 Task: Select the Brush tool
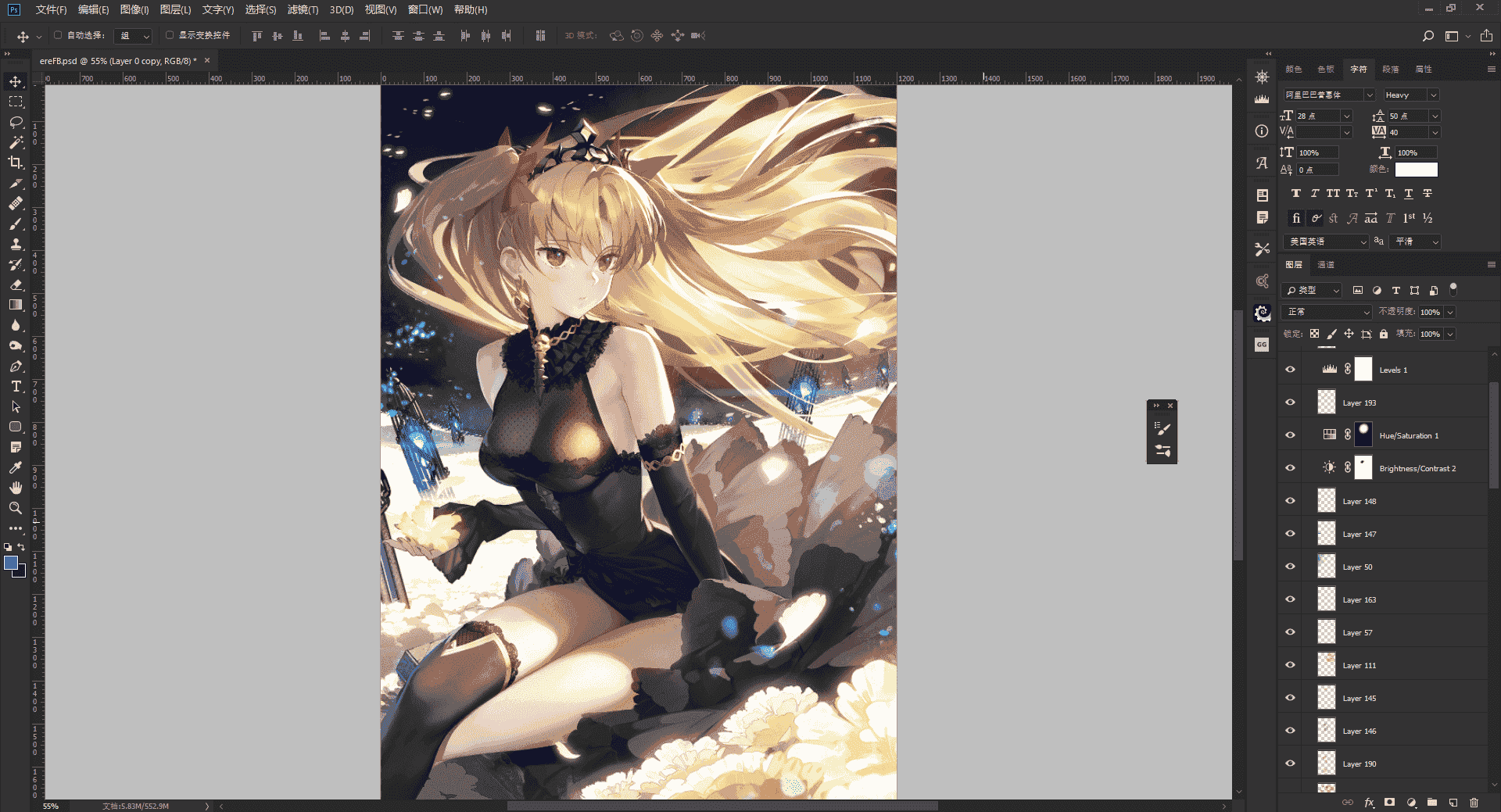tap(16, 224)
